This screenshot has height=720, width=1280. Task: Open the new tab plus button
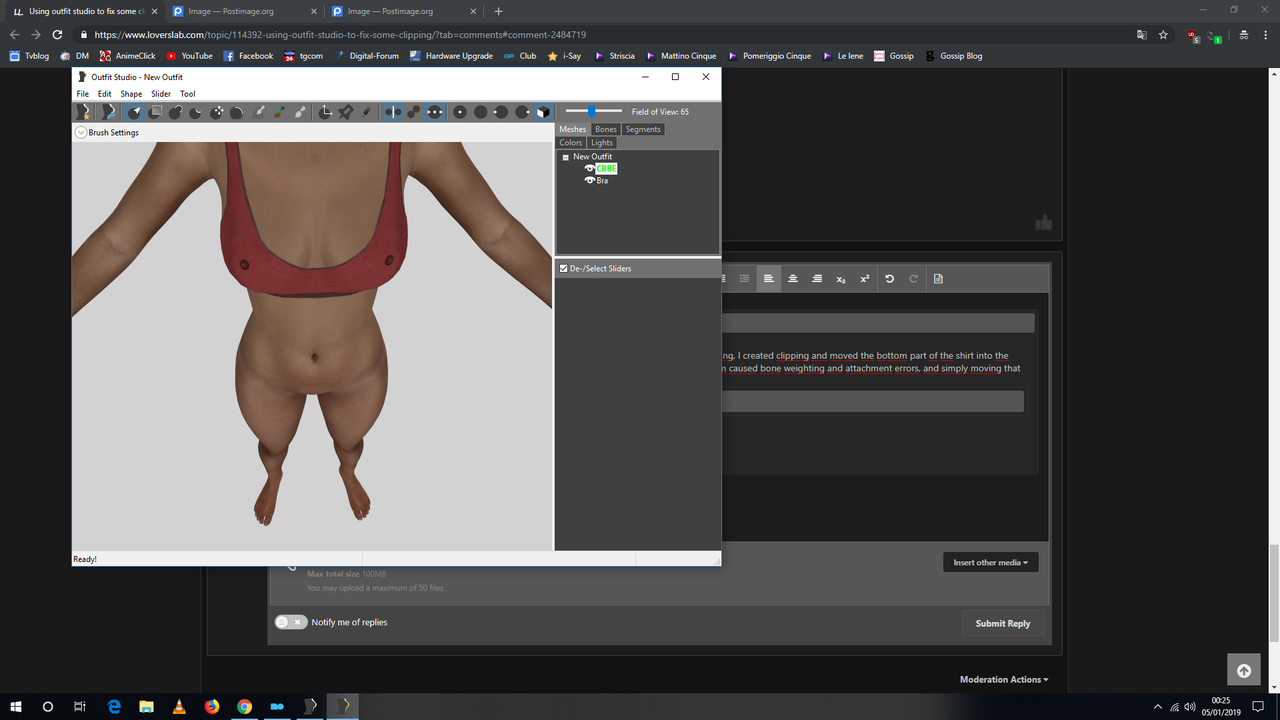pos(498,11)
